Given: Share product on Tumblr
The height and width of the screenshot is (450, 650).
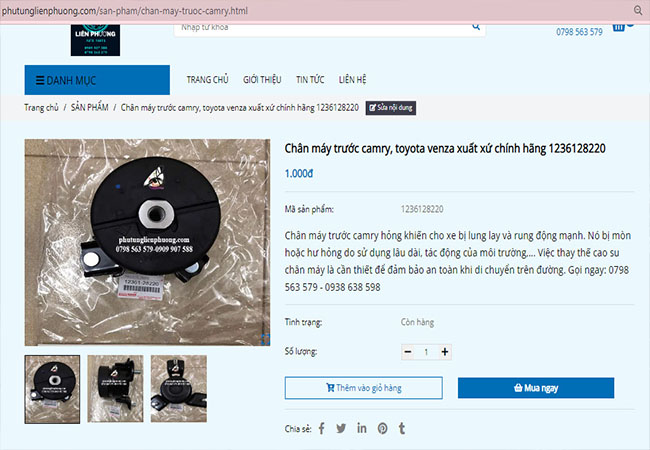Looking at the screenshot, I should coord(402,428).
